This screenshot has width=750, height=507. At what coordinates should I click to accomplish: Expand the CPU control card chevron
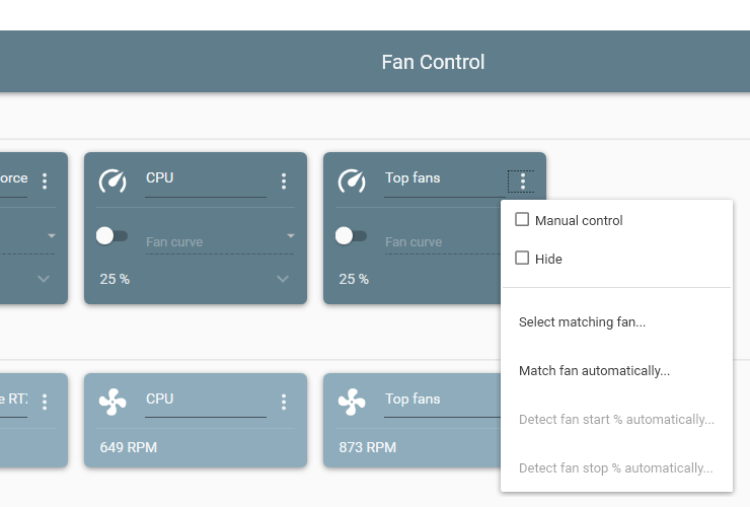click(x=283, y=279)
